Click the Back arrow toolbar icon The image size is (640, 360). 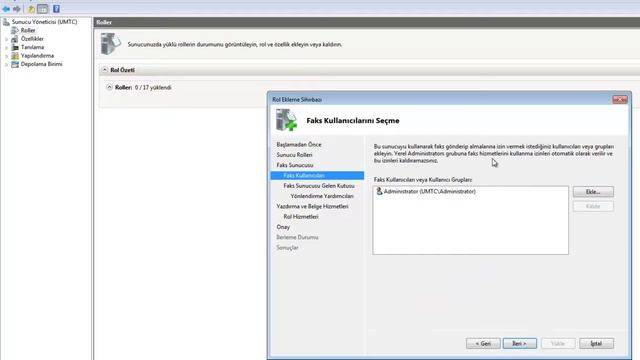pos(6,9)
